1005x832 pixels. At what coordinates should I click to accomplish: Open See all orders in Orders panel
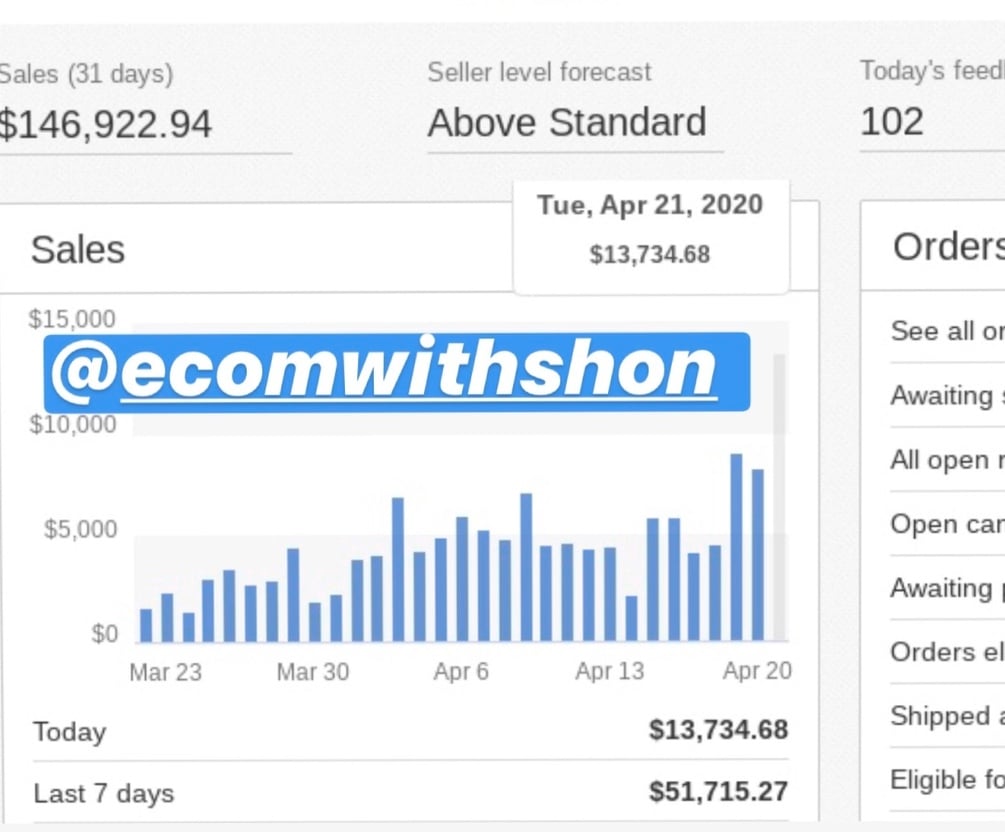point(945,331)
